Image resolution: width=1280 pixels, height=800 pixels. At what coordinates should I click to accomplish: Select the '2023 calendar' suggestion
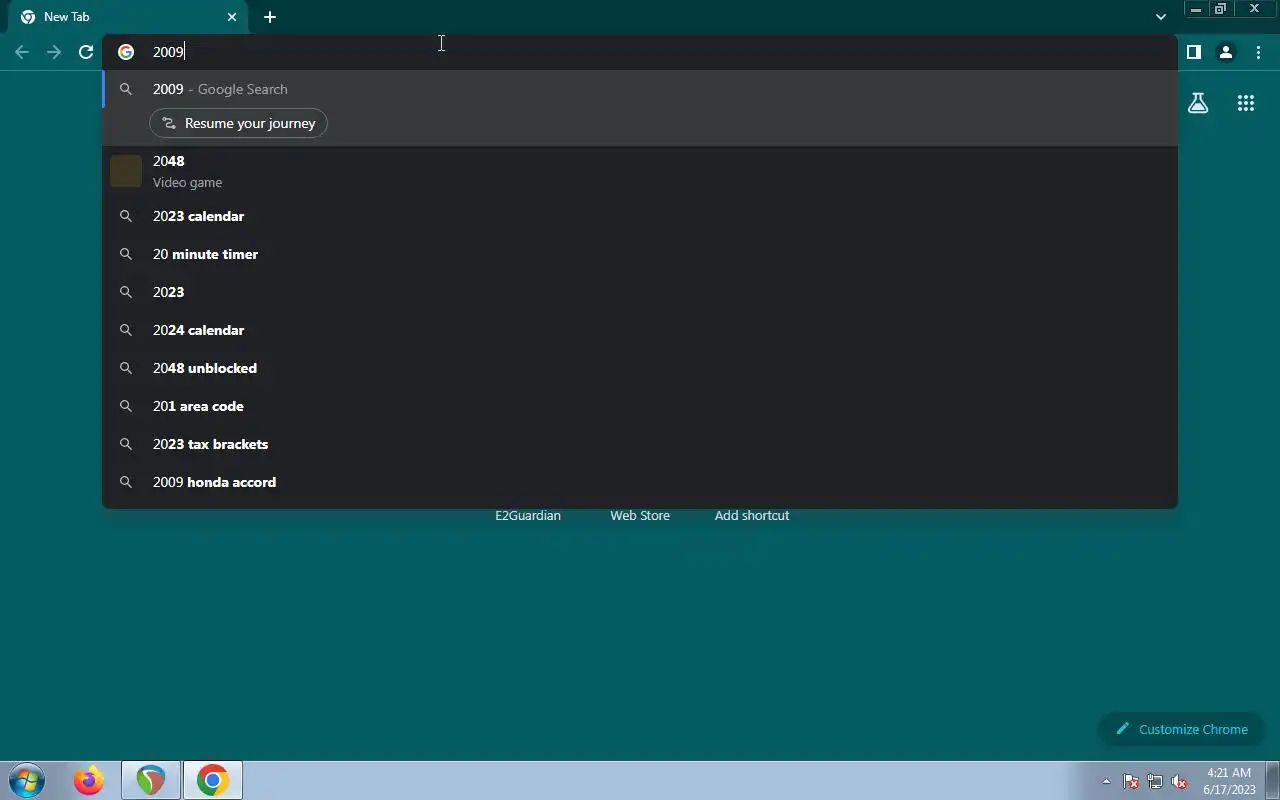pos(640,216)
